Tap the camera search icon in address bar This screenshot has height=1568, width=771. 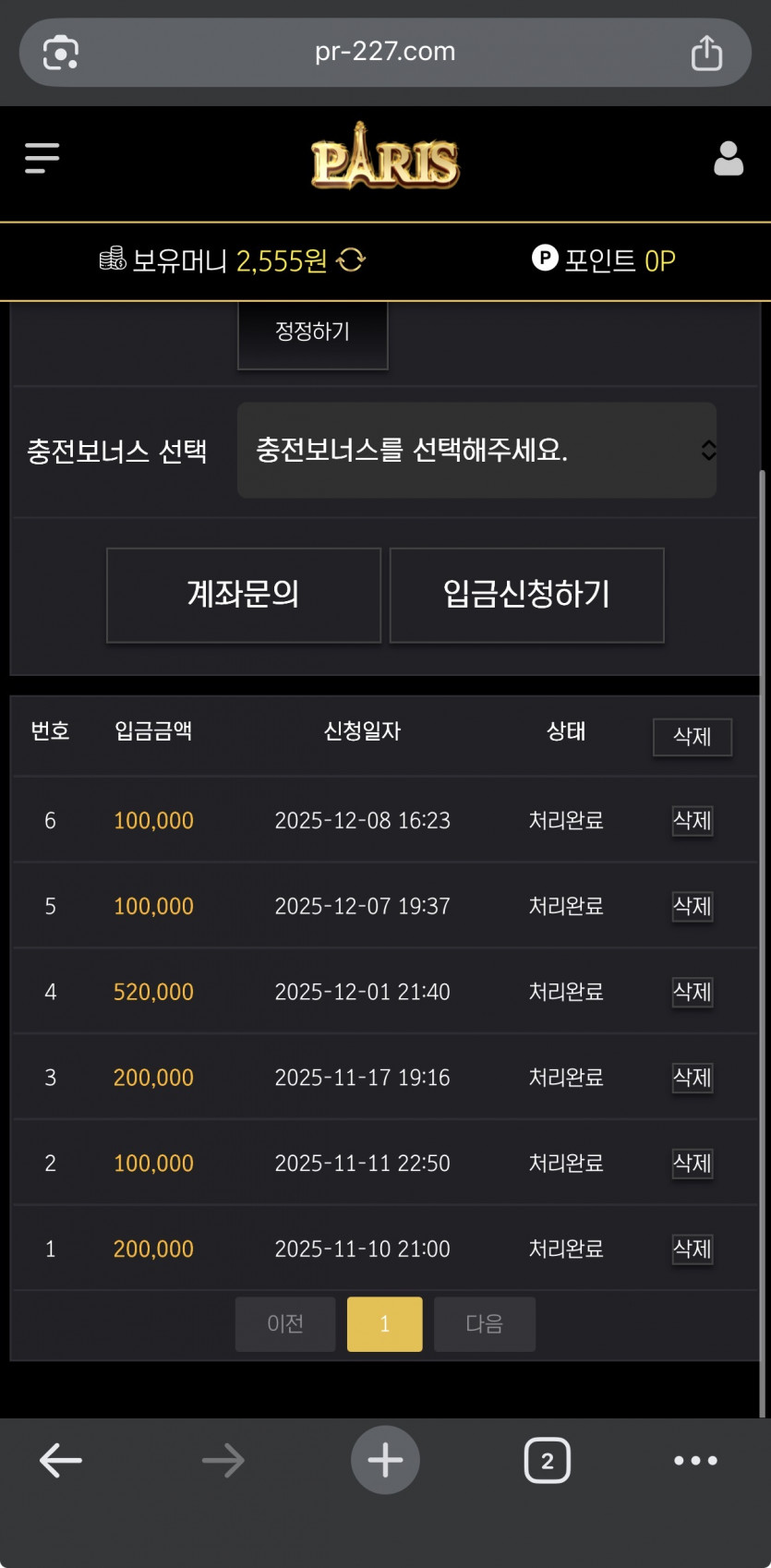61,53
